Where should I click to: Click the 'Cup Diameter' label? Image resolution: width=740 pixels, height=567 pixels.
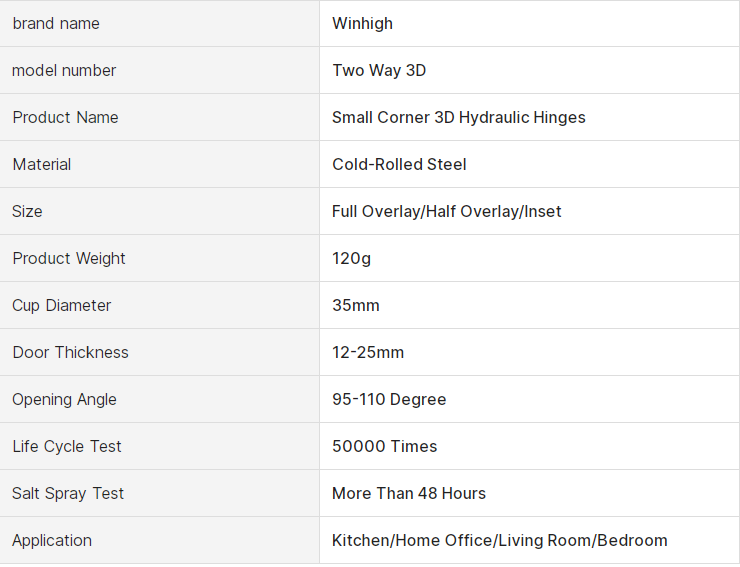(62, 305)
